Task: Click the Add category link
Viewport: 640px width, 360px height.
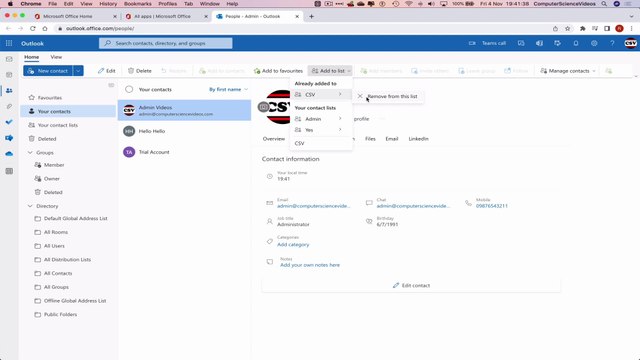Action: 293,244
